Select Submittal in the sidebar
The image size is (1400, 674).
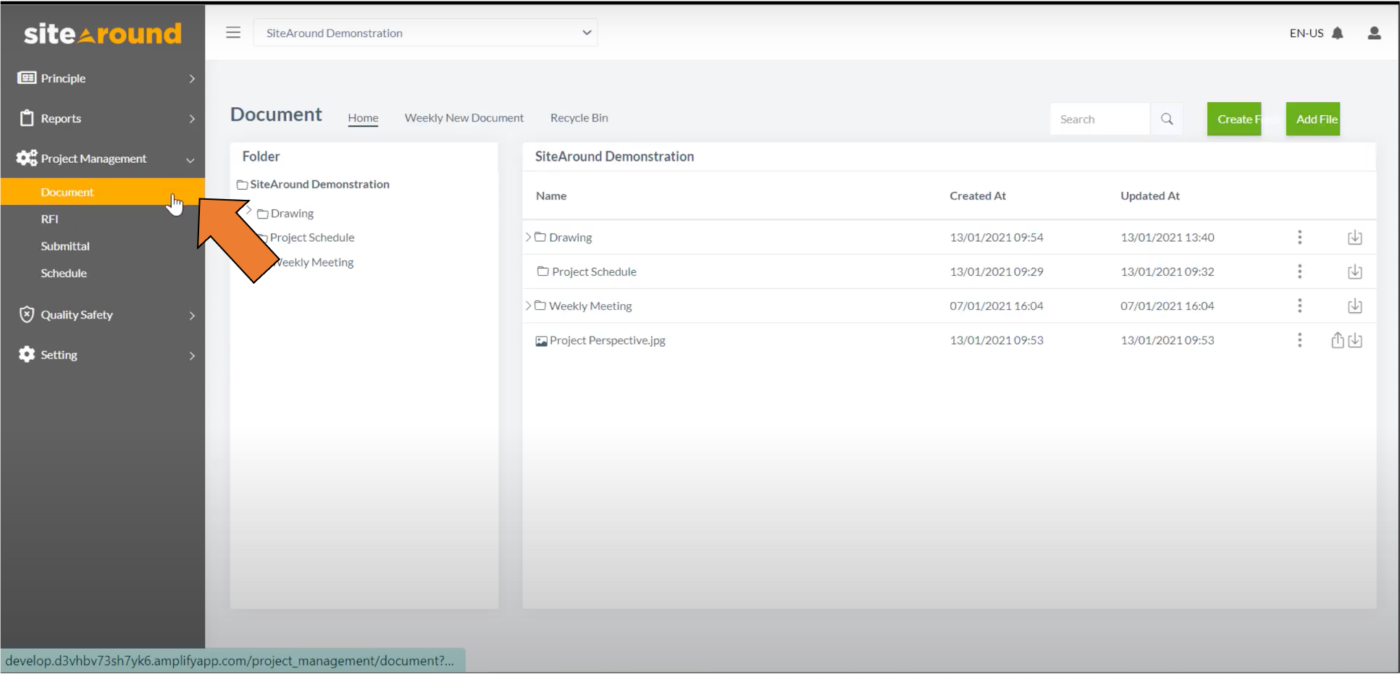pyautogui.click(x=64, y=245)
